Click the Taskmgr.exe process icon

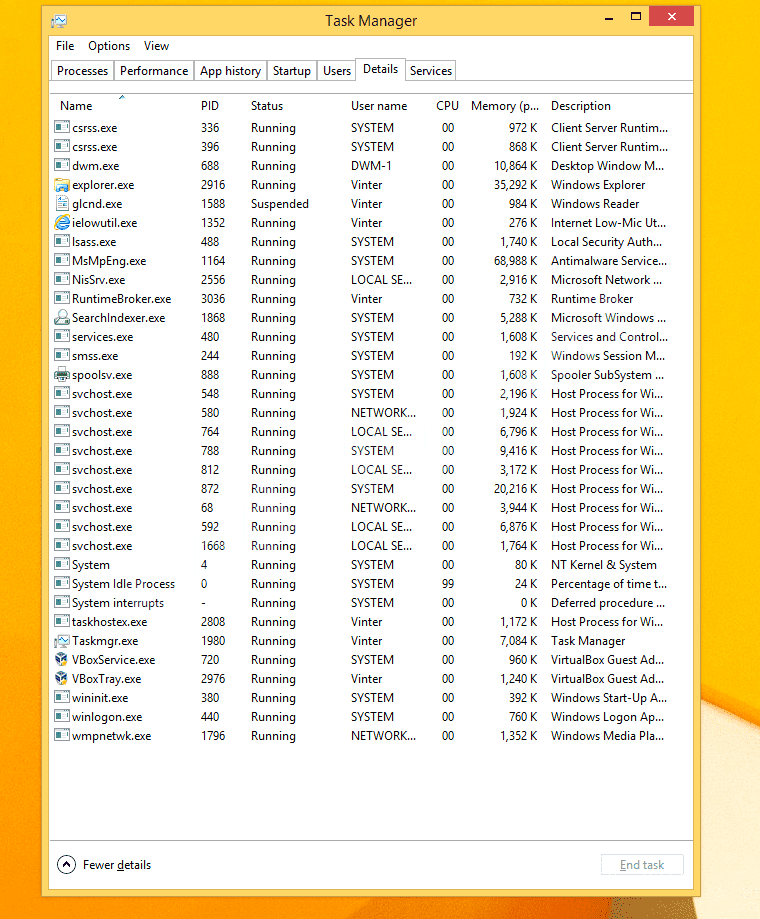pos(62,641)
